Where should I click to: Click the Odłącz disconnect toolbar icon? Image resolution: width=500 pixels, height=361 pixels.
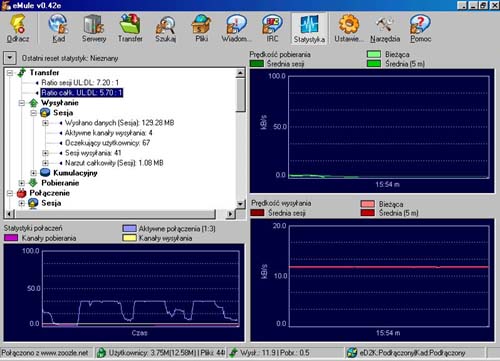click(x=18, y=24)
